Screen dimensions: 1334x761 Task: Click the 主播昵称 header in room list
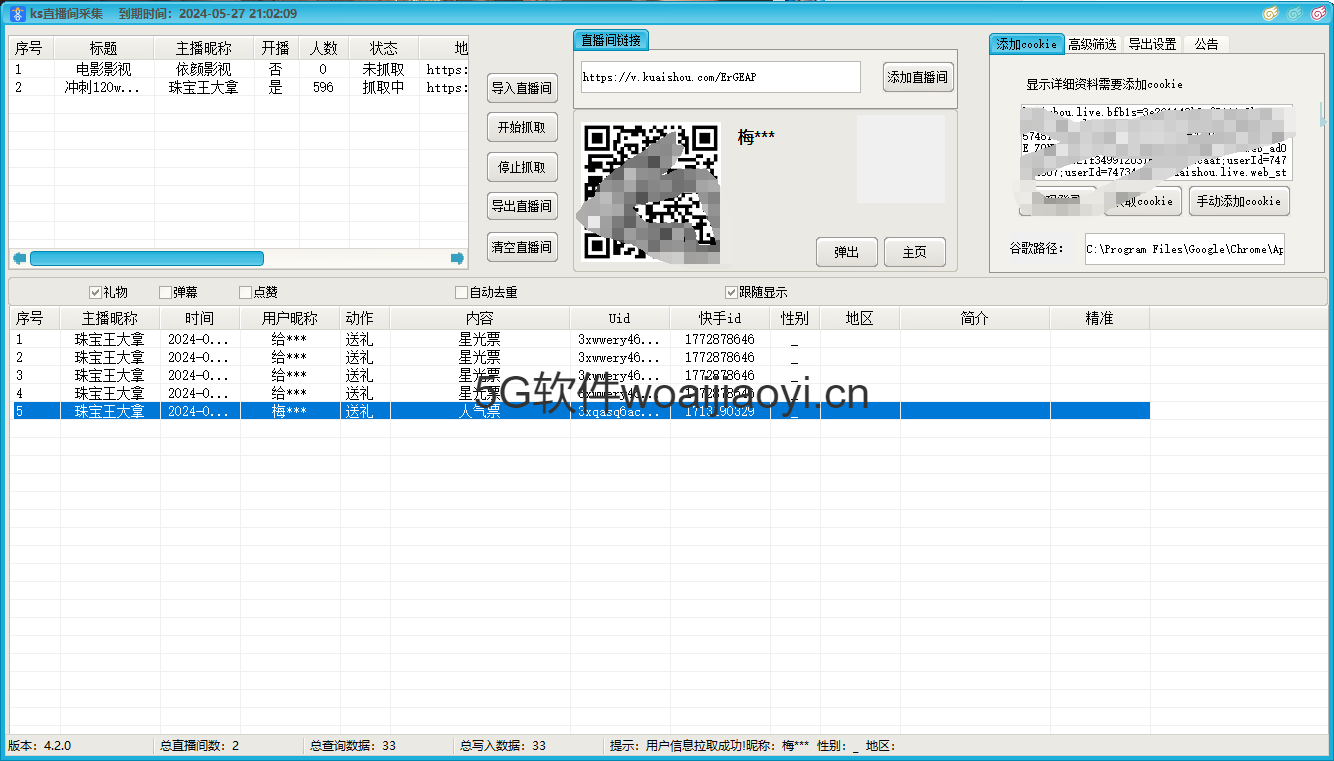point(204,48)
